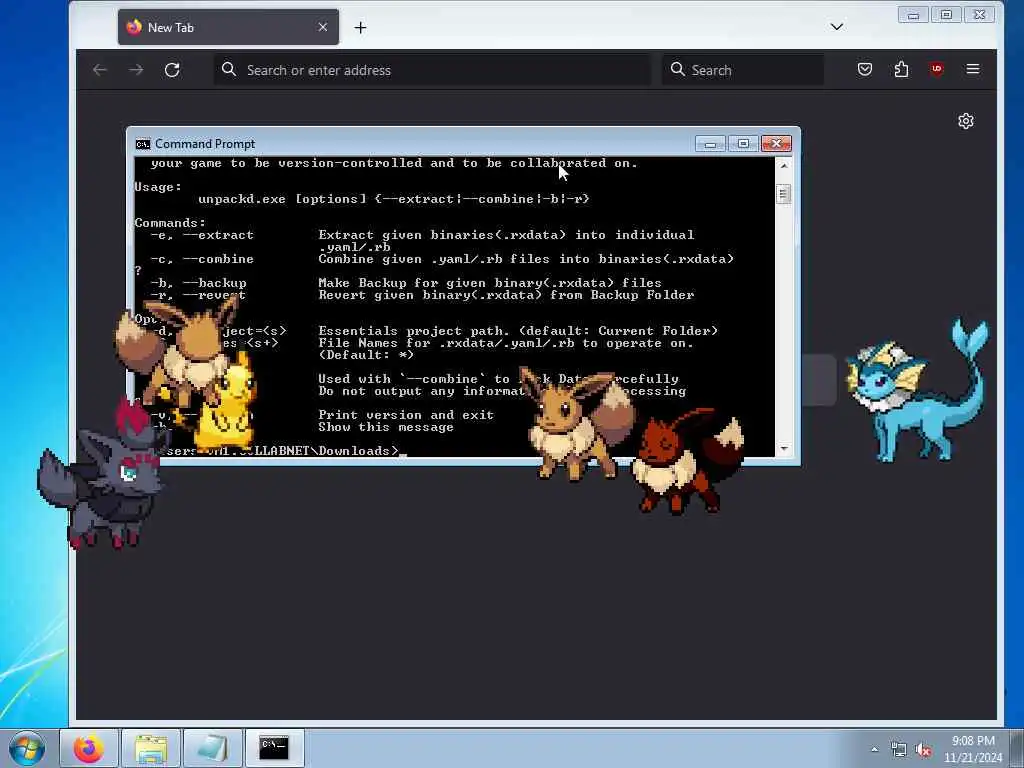This screenshot has width=1024, height=768.
Task: Click the dark red Eevee sprite
Action: coord(687,462)
